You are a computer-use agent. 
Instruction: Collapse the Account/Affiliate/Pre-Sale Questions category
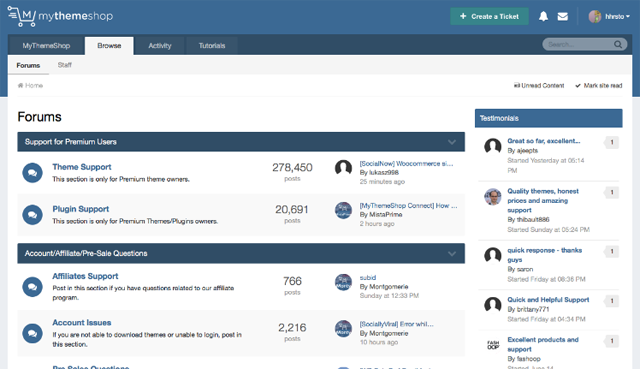click(x=452, y=253)
